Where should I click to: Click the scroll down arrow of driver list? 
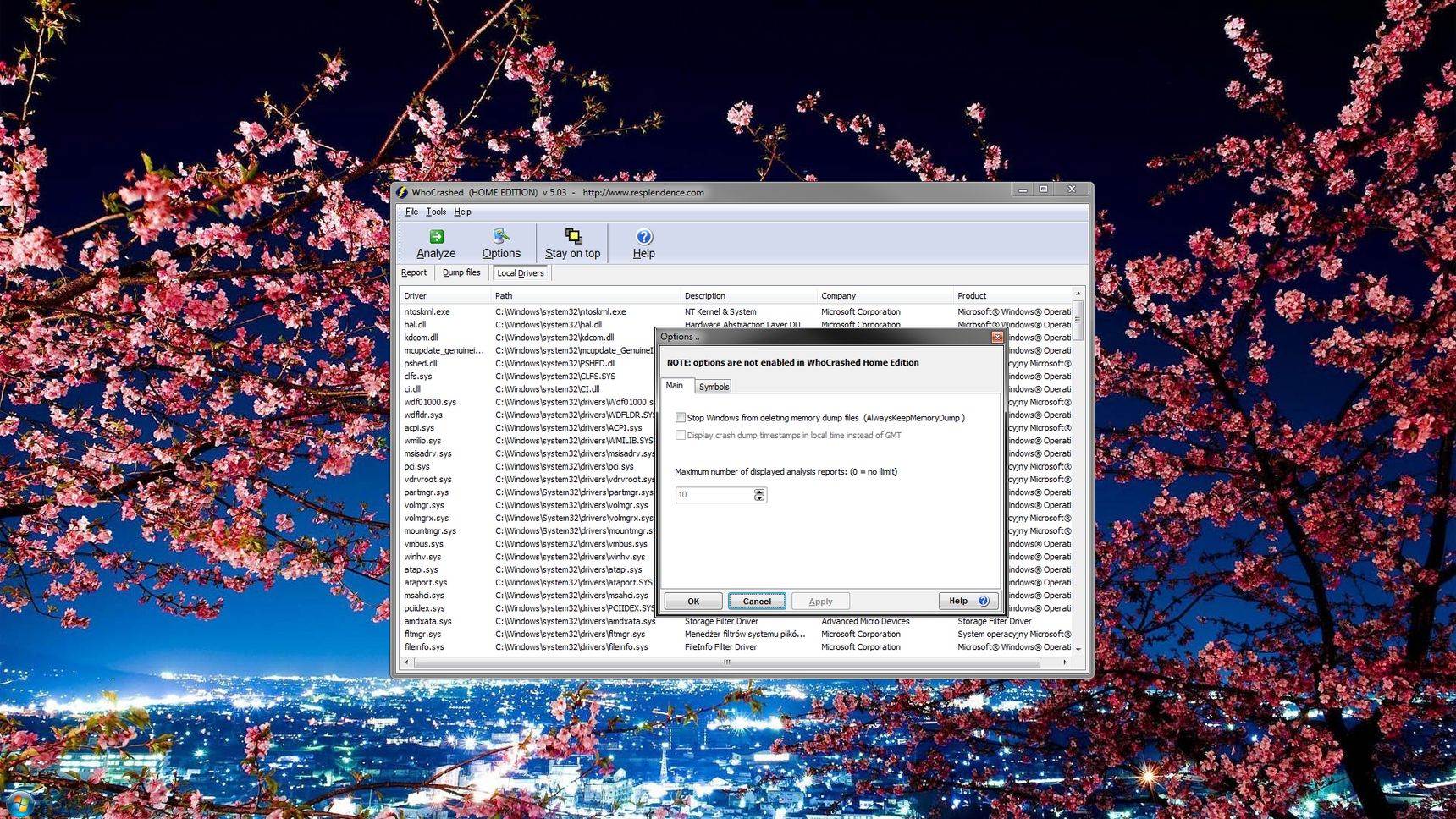(1078, 649)
